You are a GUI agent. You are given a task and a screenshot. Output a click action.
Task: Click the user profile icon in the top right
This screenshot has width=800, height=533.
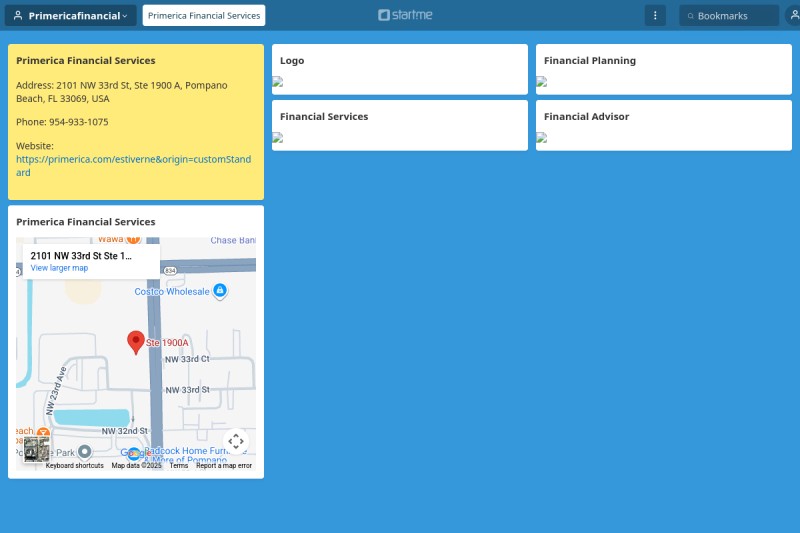794,15
